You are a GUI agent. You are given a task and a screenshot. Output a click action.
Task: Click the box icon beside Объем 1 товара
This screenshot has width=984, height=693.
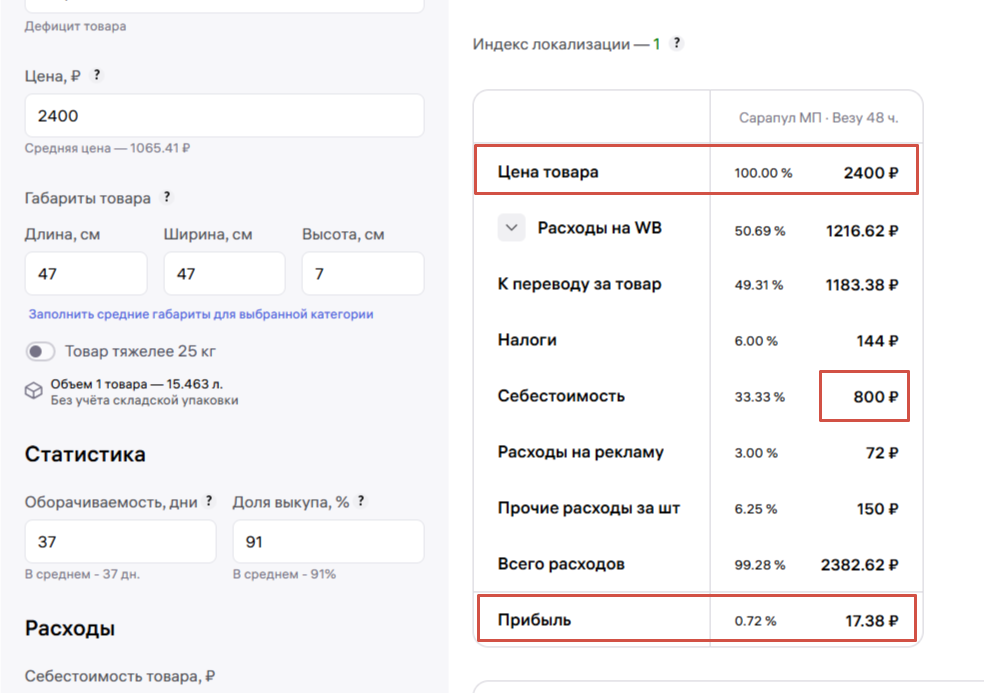34,390
